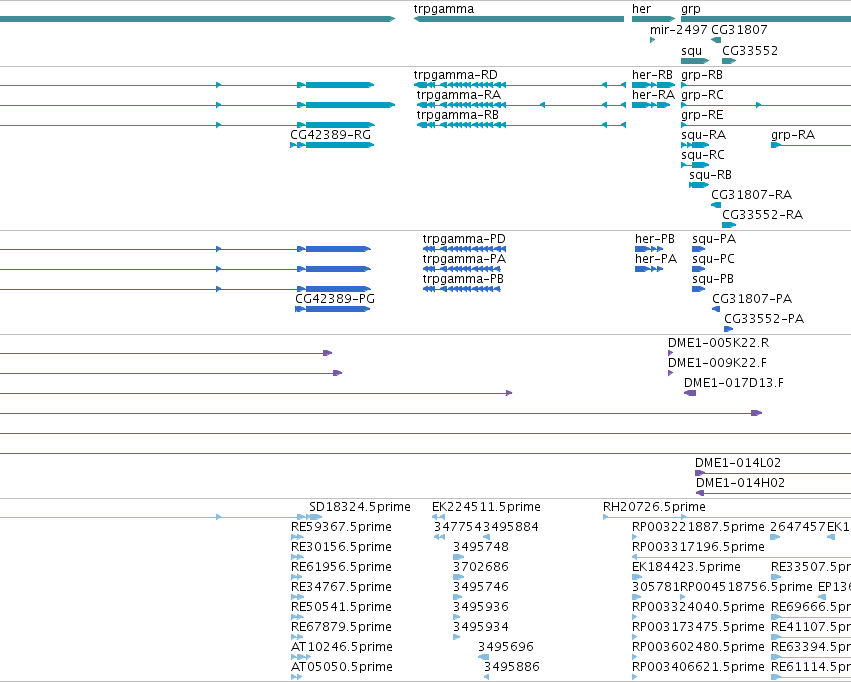Click the 3495934 EST feature
This screenshot has width=851, height=682.
(x=456, y=638)
